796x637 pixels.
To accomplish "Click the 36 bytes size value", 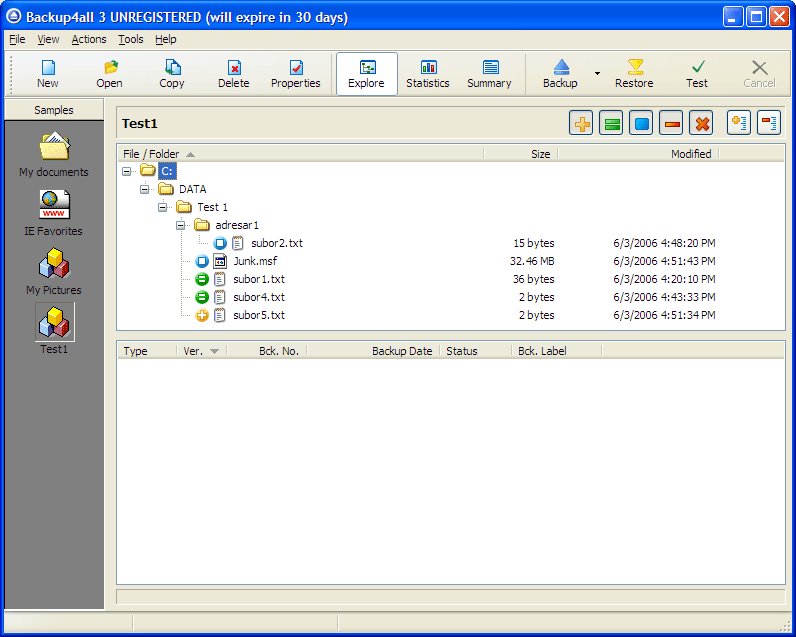I will coord(534,279).
